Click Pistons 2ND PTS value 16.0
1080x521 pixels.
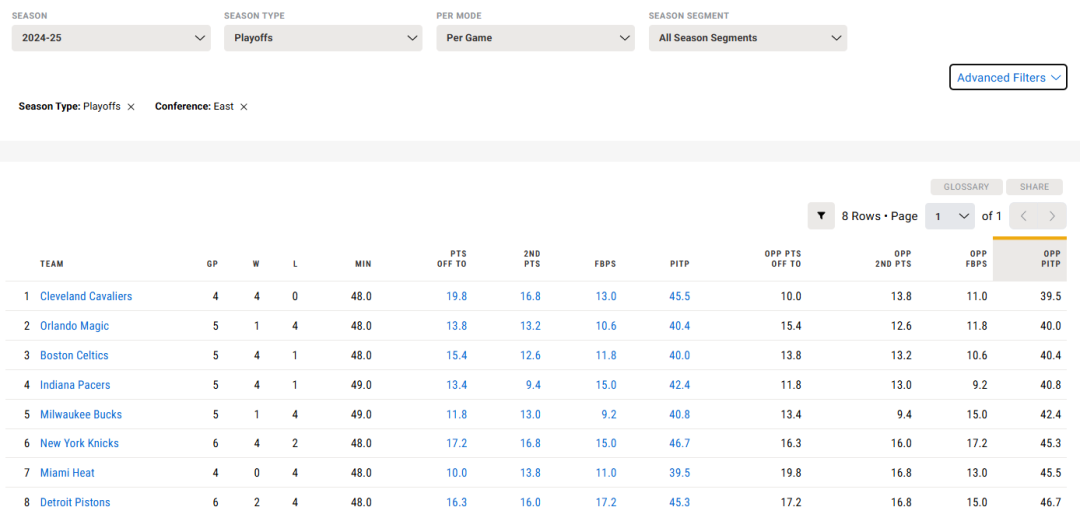(x=530, y=502)
